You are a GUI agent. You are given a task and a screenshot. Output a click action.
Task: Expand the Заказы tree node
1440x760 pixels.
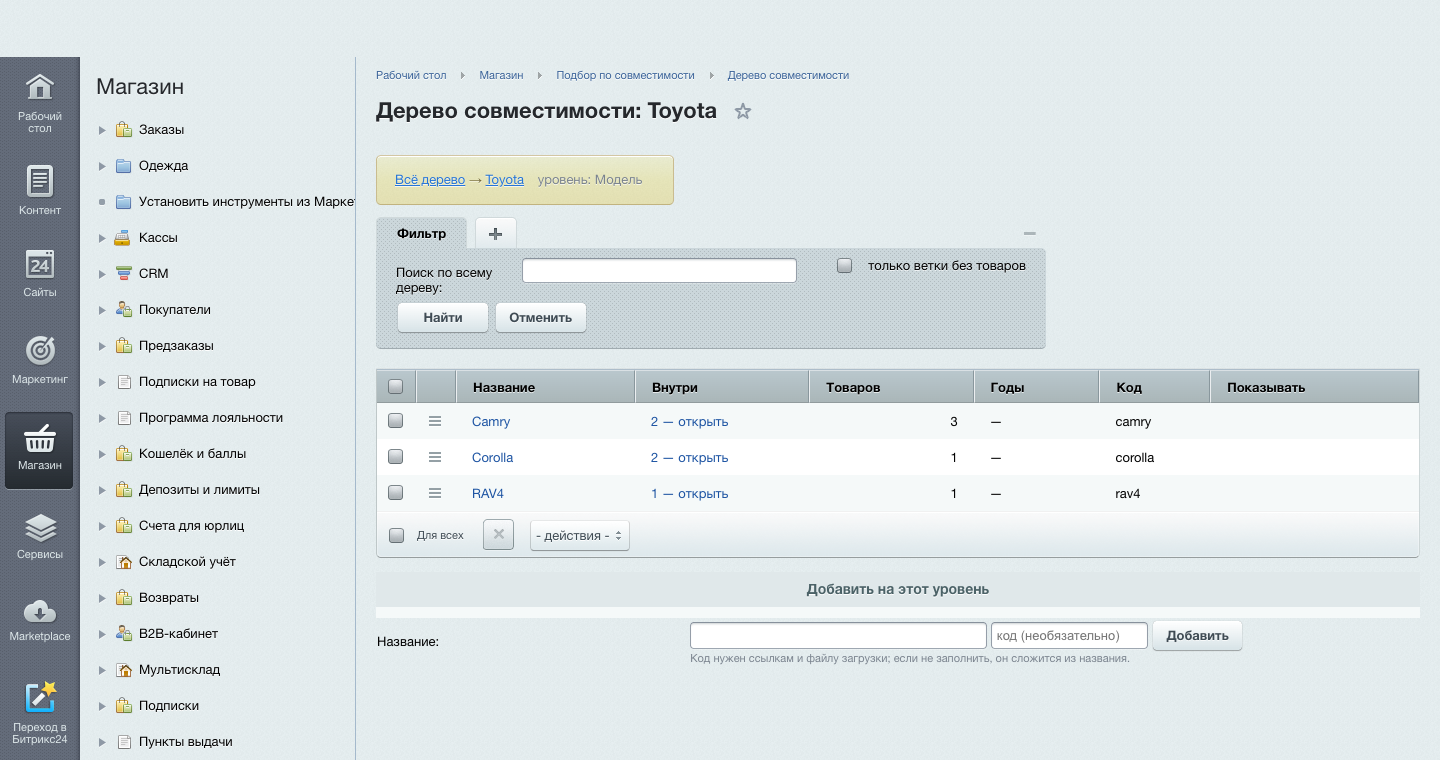102,130
